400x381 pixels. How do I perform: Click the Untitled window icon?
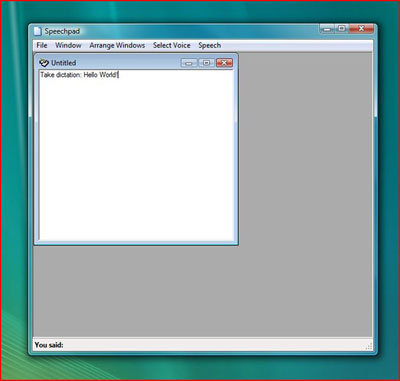coord(44,63)
